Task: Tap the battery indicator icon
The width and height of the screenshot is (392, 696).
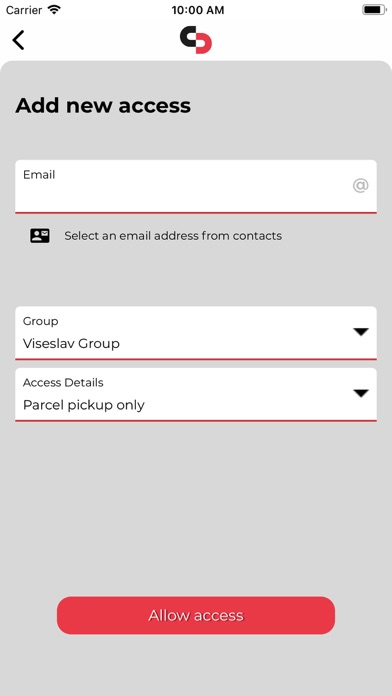Action: point(374,10)
